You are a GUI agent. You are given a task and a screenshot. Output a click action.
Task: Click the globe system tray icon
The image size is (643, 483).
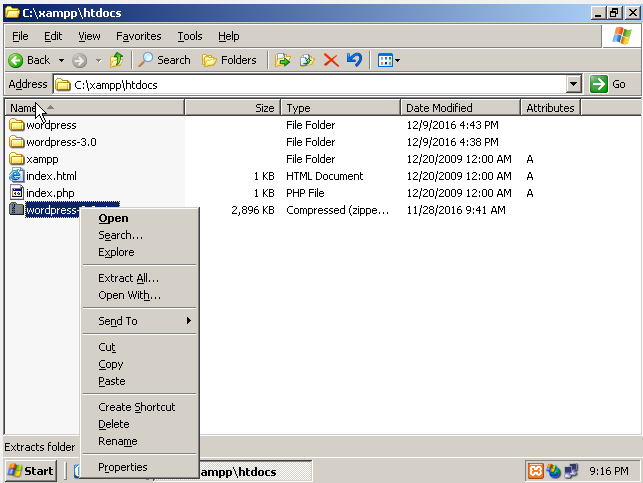click(x=553, y=471)
